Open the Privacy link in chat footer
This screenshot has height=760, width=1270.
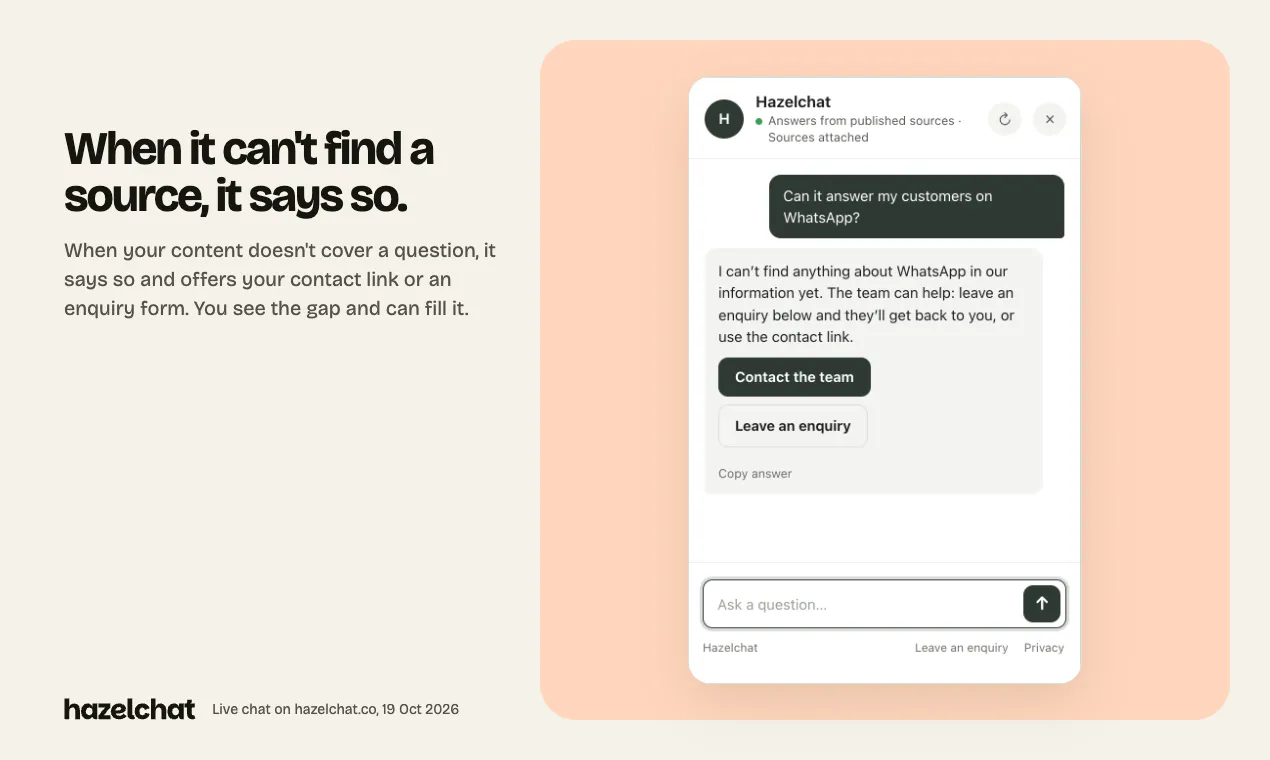tap(1044, 648)
